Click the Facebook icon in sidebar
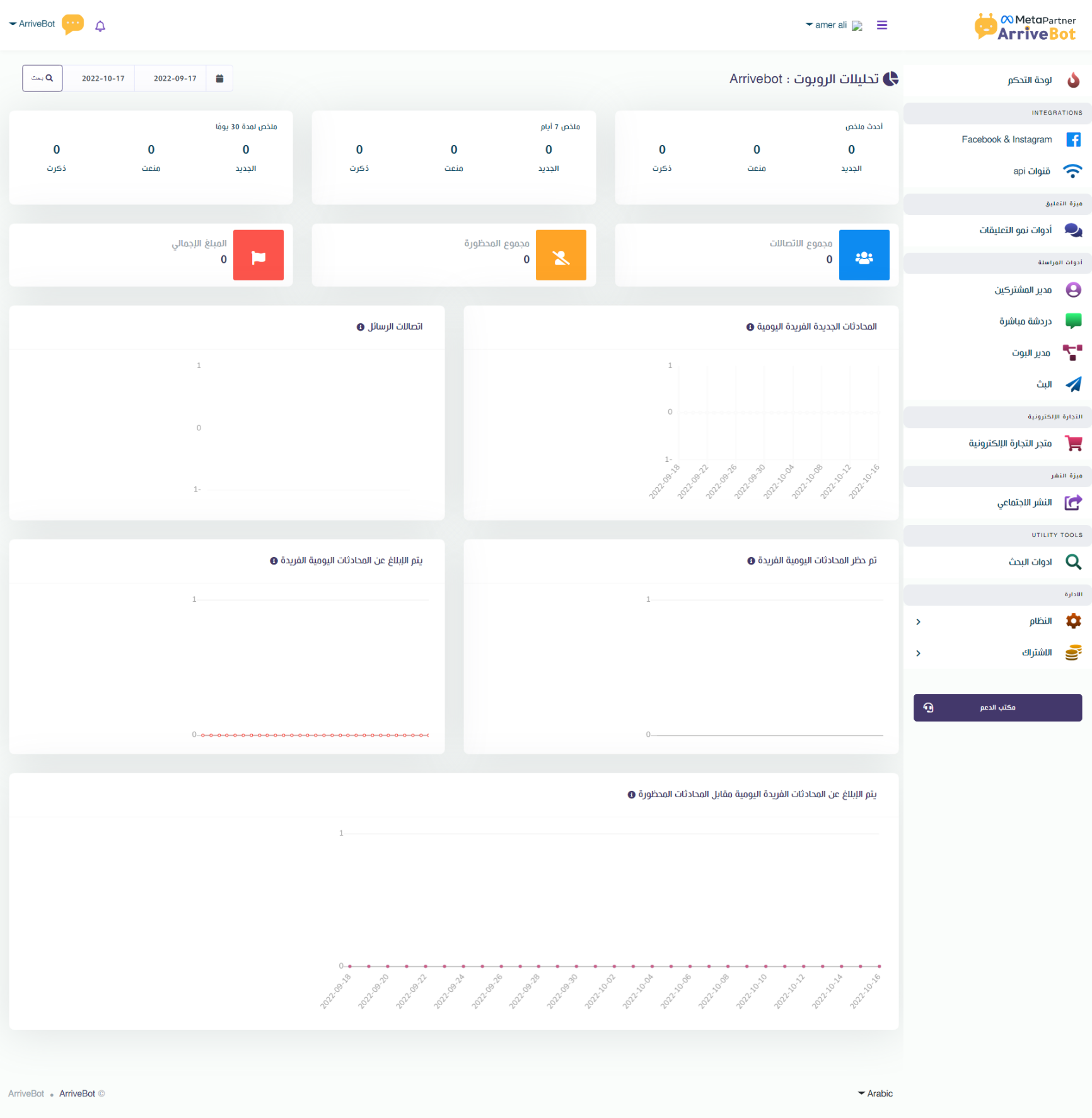This screenshot has width=1092, height=1118. (x=1072, y=140)
